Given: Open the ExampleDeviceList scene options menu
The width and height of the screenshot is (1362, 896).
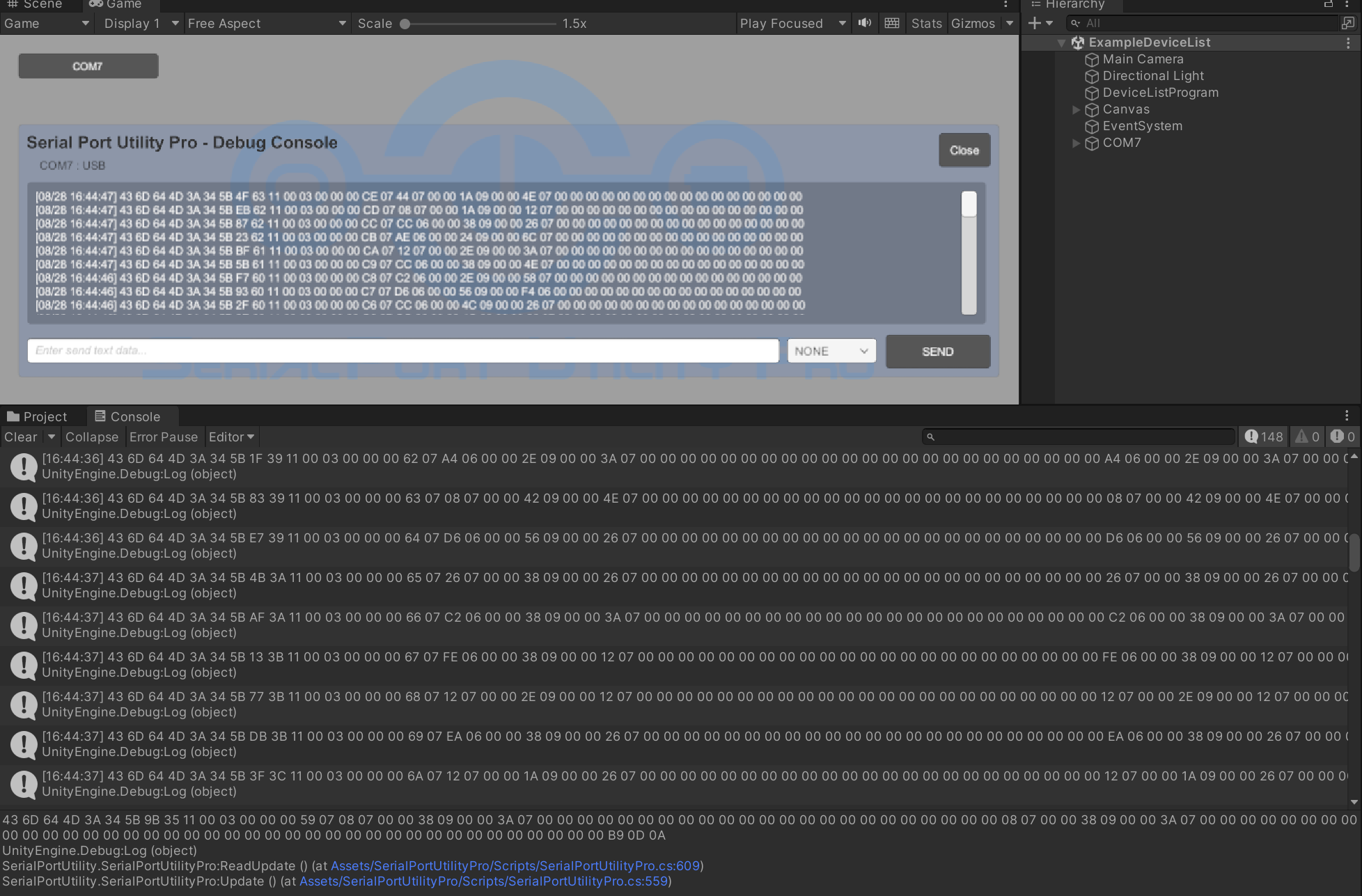Looking at the screenshot, I should coord(1348,43).
